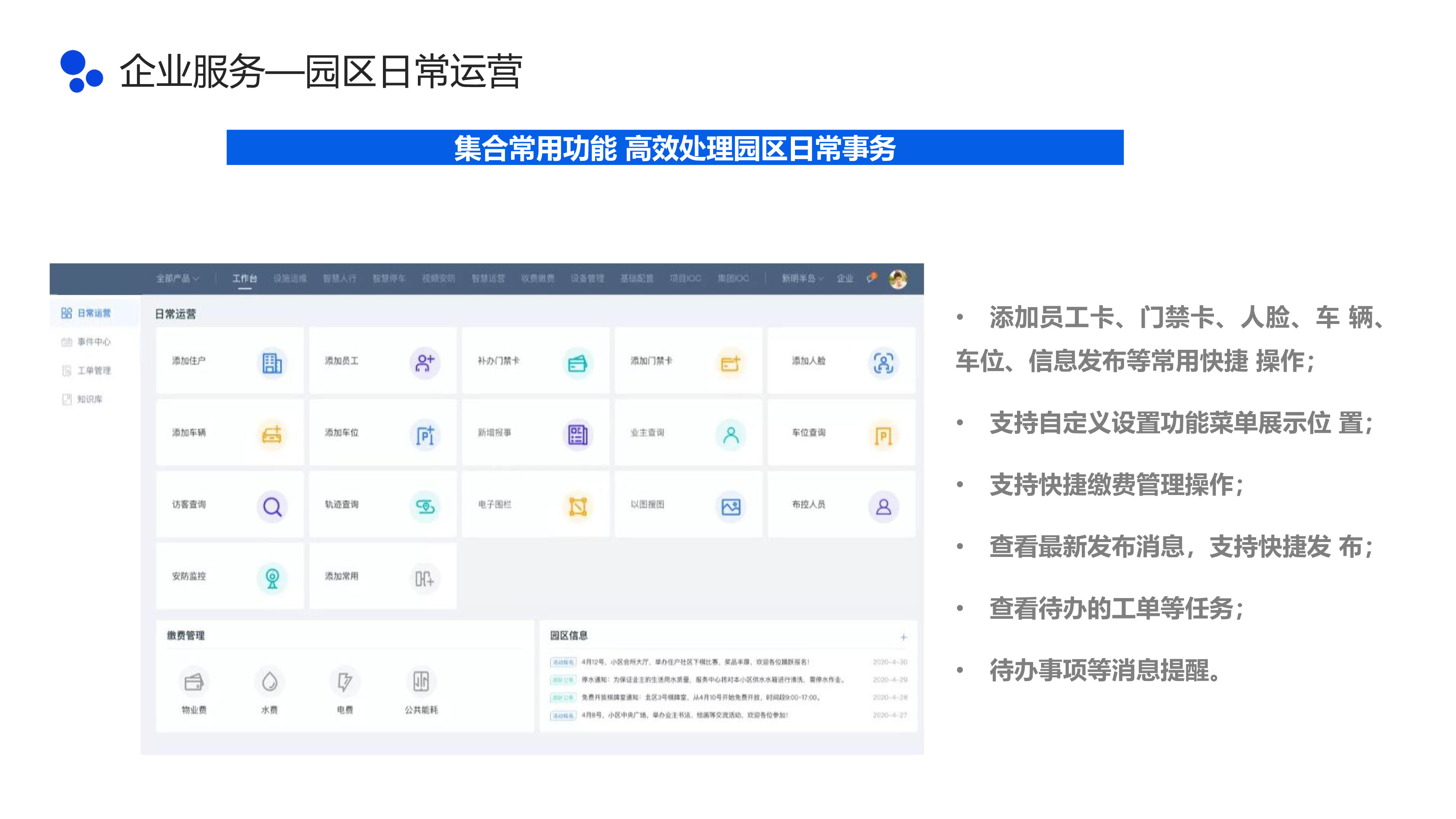This screenshot has width=1456, height=819.
Task: Click the 水费 water drop icon
Action: 270,682
